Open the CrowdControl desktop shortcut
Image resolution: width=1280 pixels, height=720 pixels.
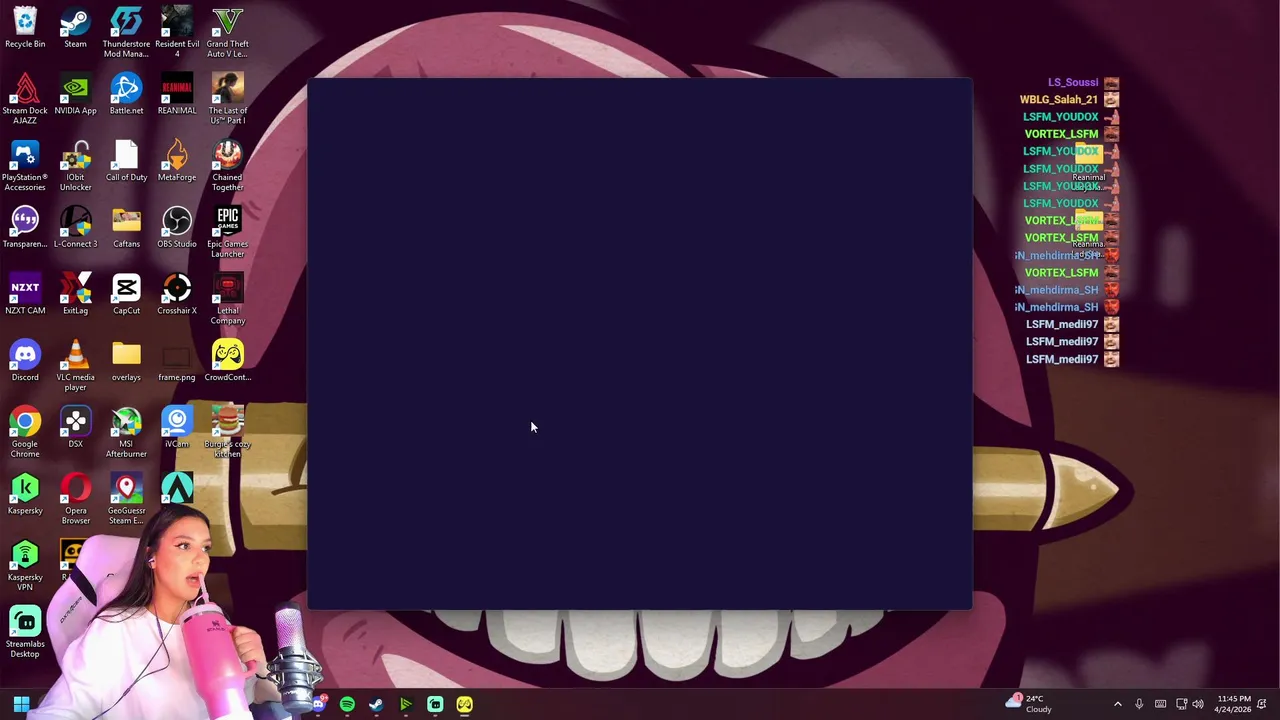click(x=227, y=362)
